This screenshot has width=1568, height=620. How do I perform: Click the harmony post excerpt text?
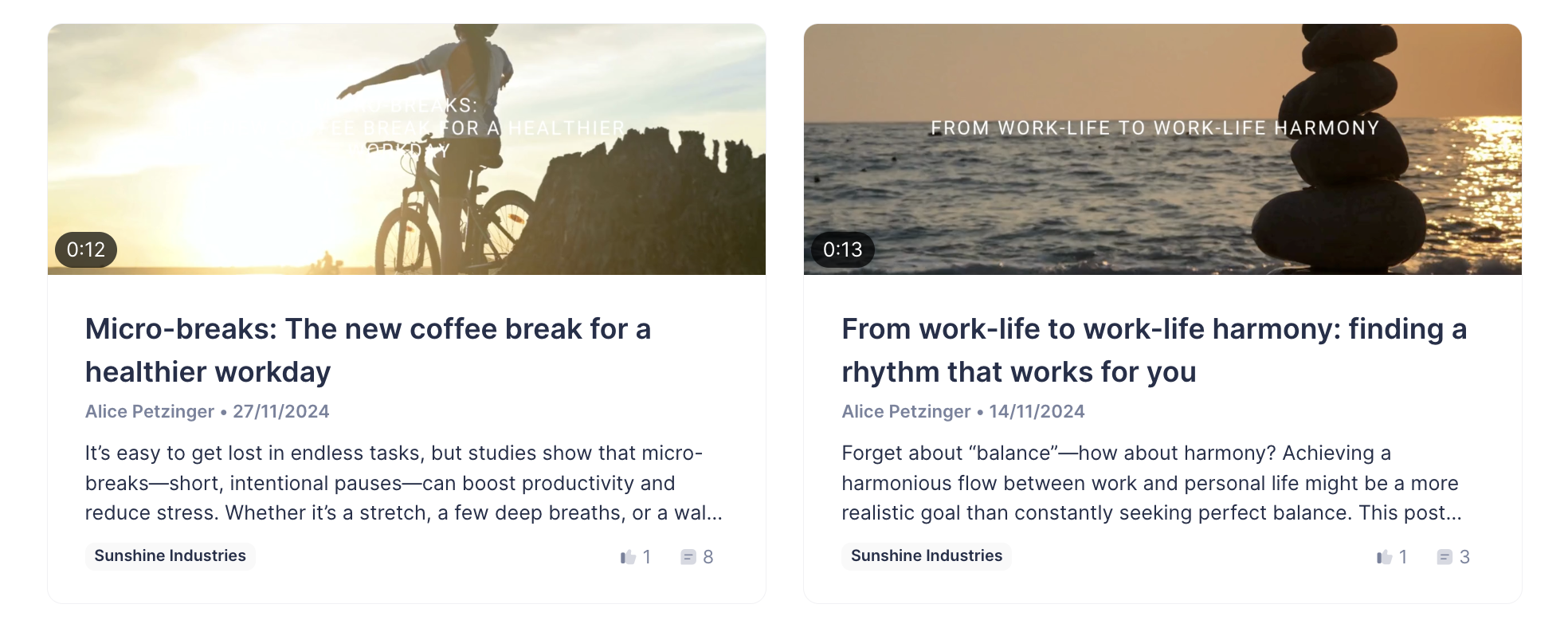tap(1151, 483)
